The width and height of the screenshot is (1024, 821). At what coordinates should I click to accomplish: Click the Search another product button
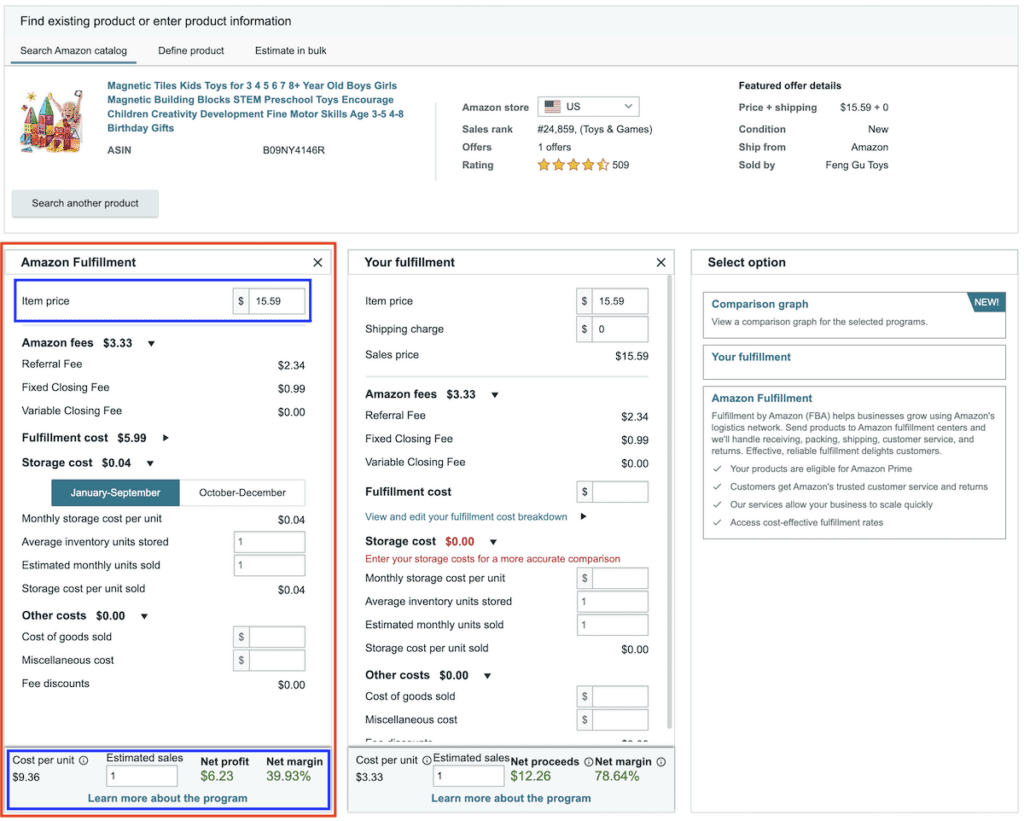coord(84,203)
